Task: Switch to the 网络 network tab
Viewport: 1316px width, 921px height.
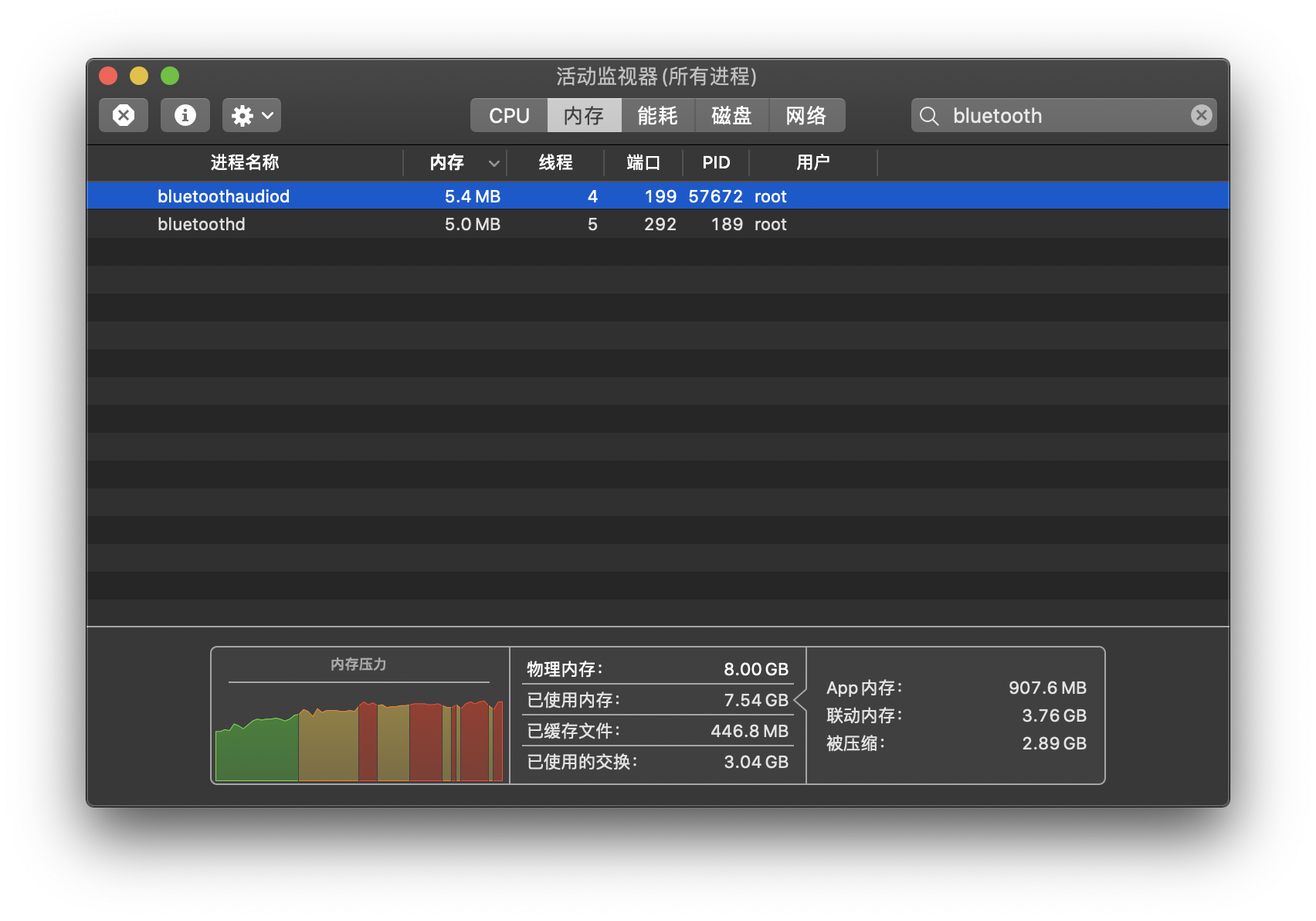Action: coord(806,115)
